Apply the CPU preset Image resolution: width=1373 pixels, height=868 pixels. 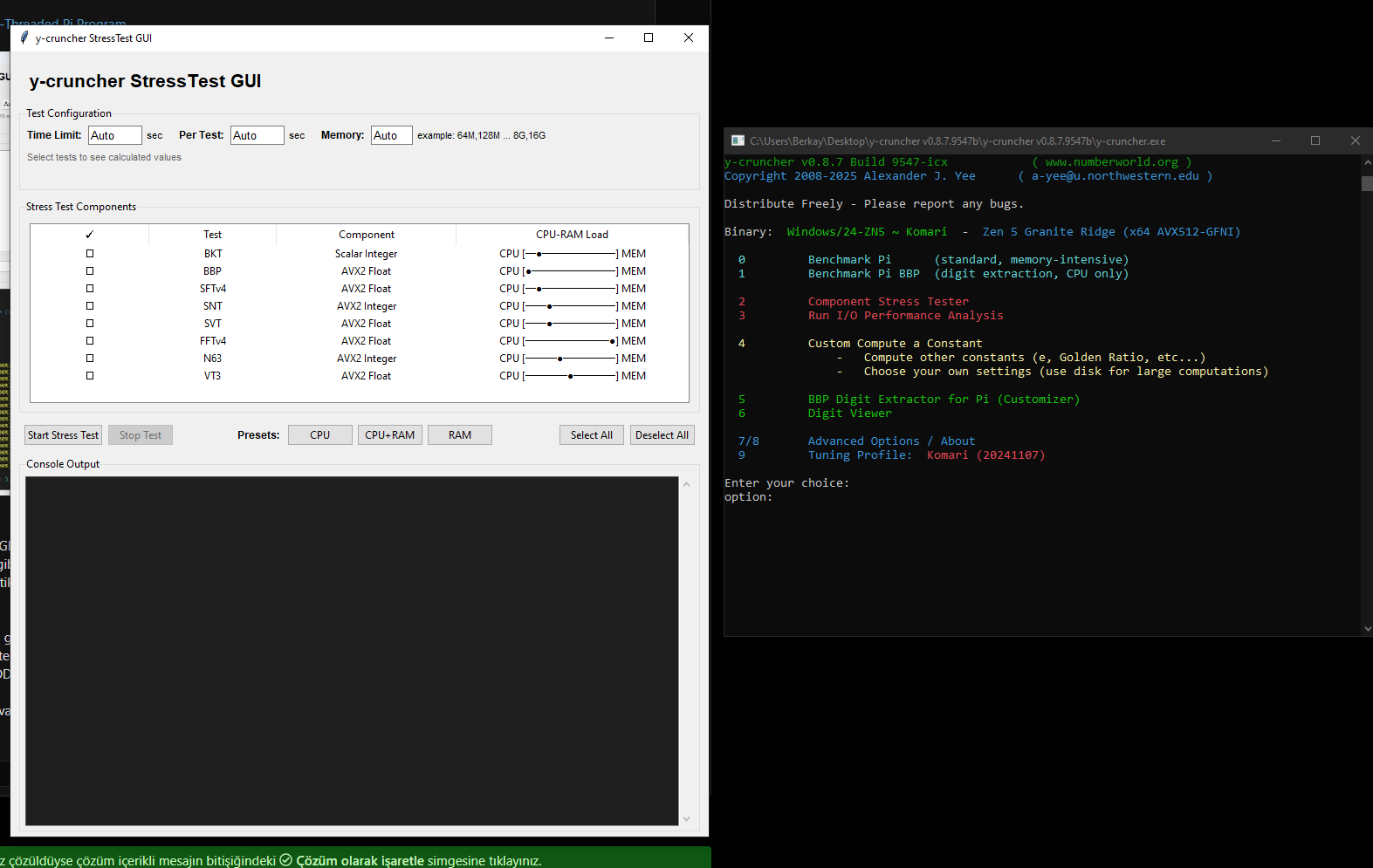[320, 435]
